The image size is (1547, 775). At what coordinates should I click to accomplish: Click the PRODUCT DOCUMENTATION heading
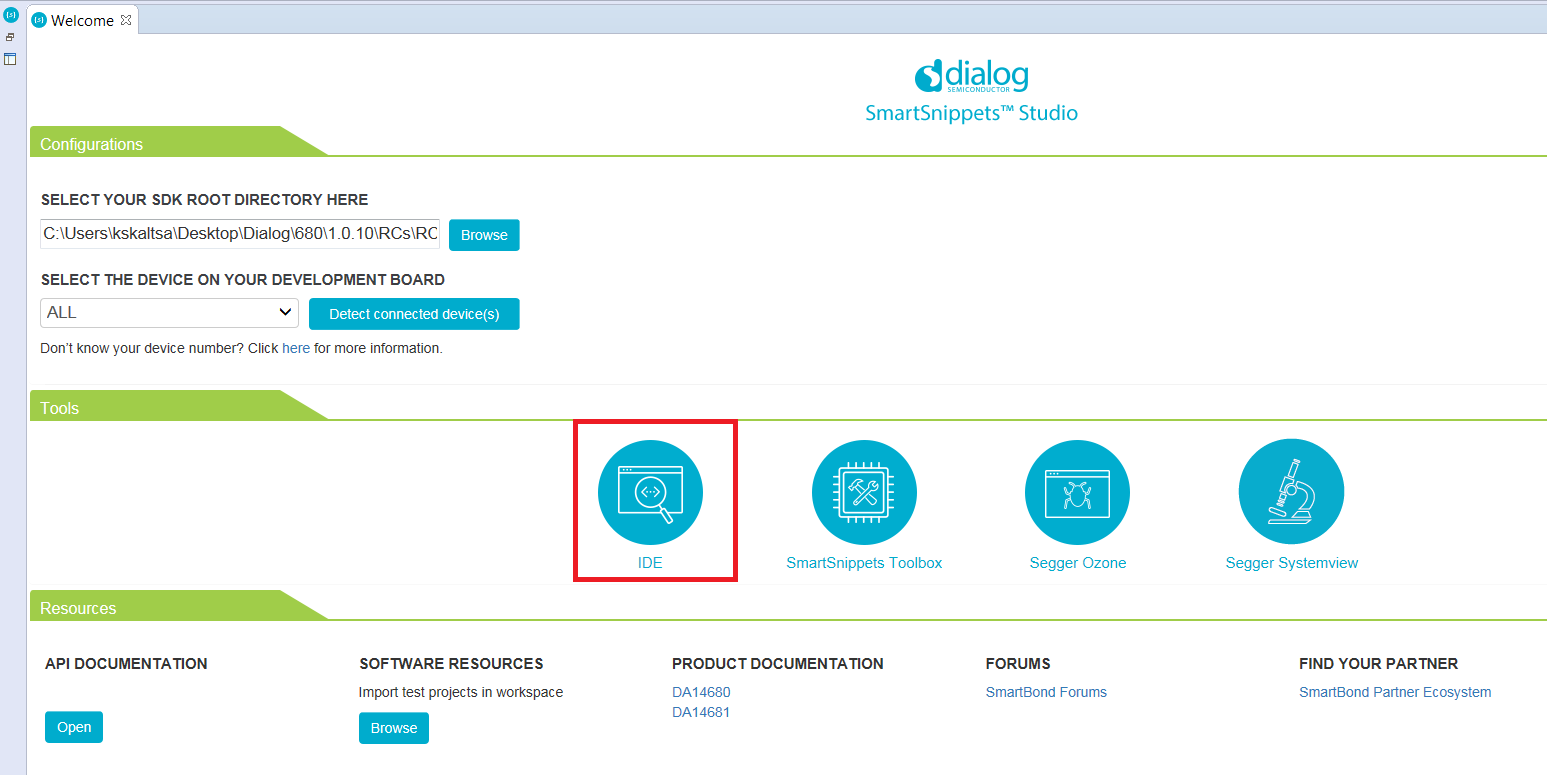click(x=778, y=664)
